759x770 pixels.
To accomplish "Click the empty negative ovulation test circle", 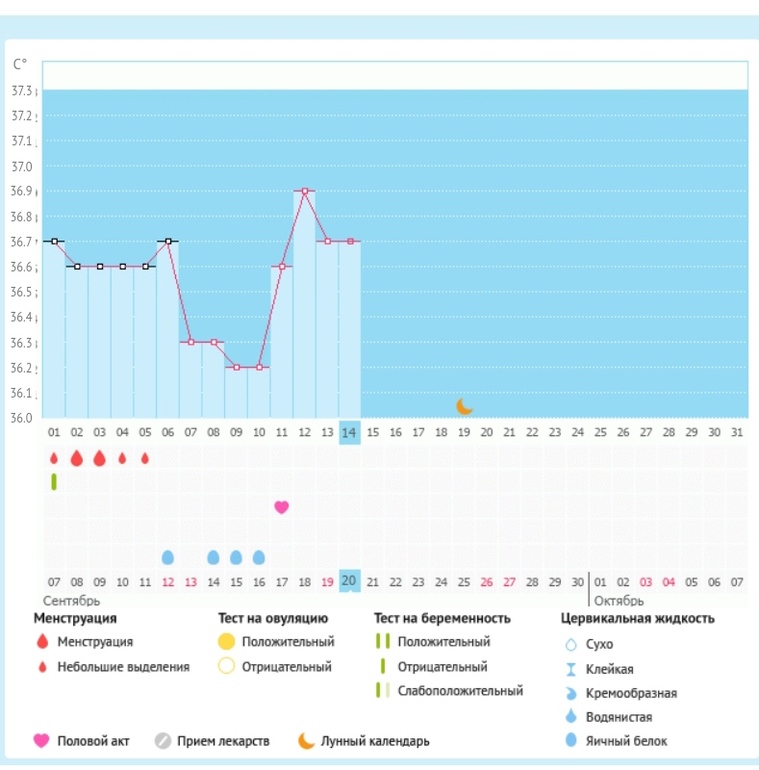I will pyautogui.click(x=227, y=667).
